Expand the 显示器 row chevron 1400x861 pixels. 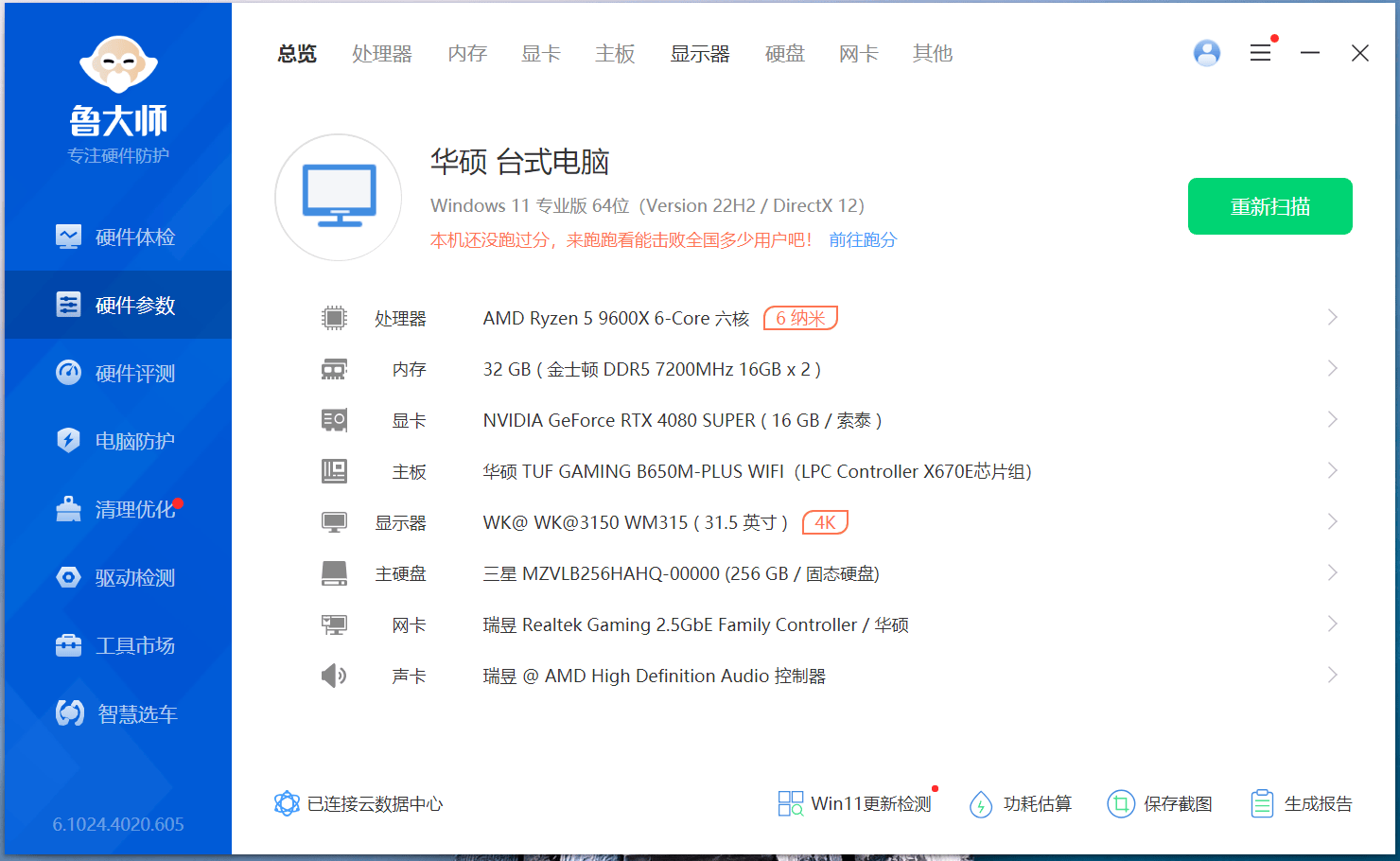click(x=1332, y=521)
